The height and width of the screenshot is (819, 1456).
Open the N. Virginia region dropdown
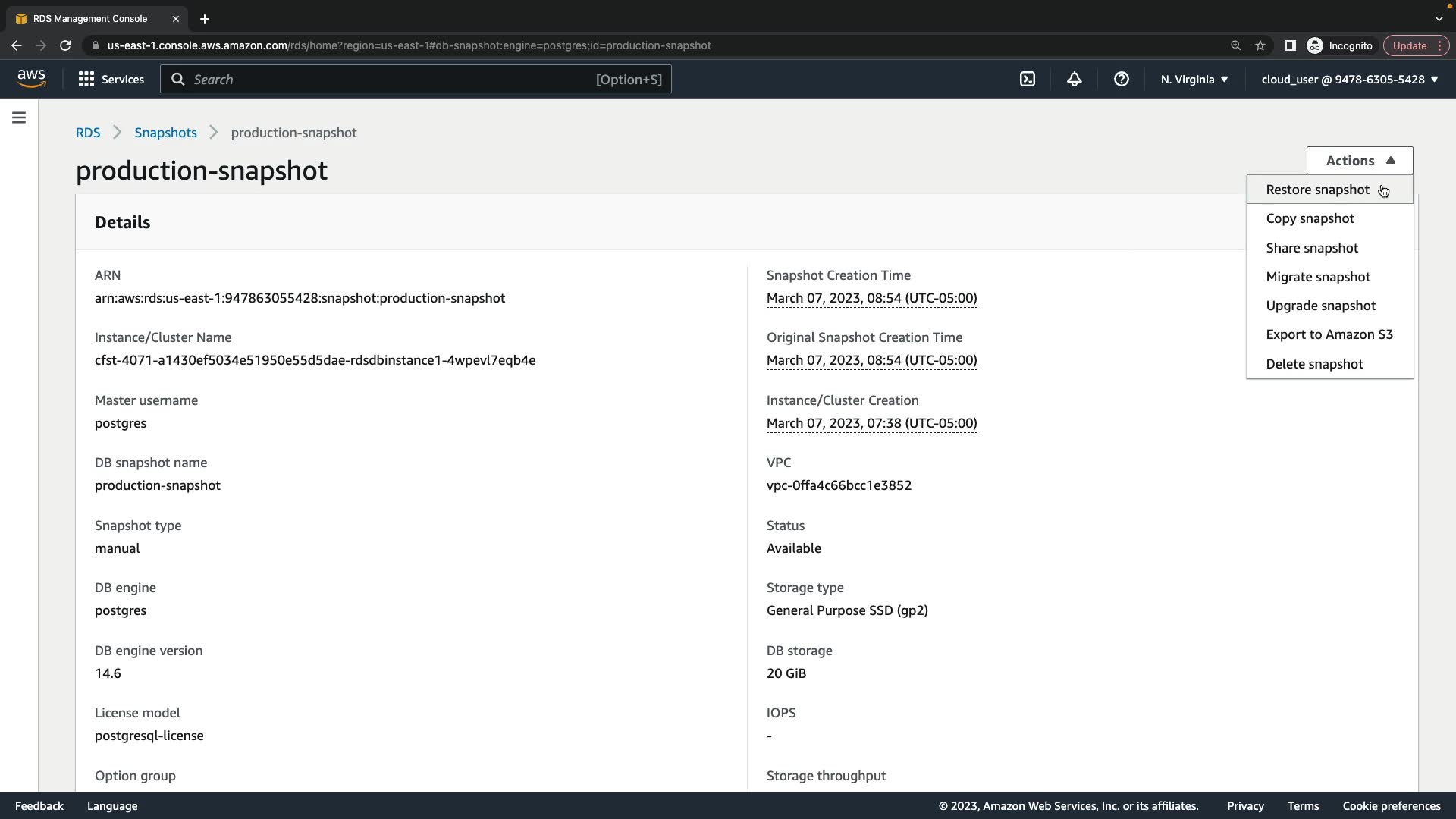(1194, 79)
